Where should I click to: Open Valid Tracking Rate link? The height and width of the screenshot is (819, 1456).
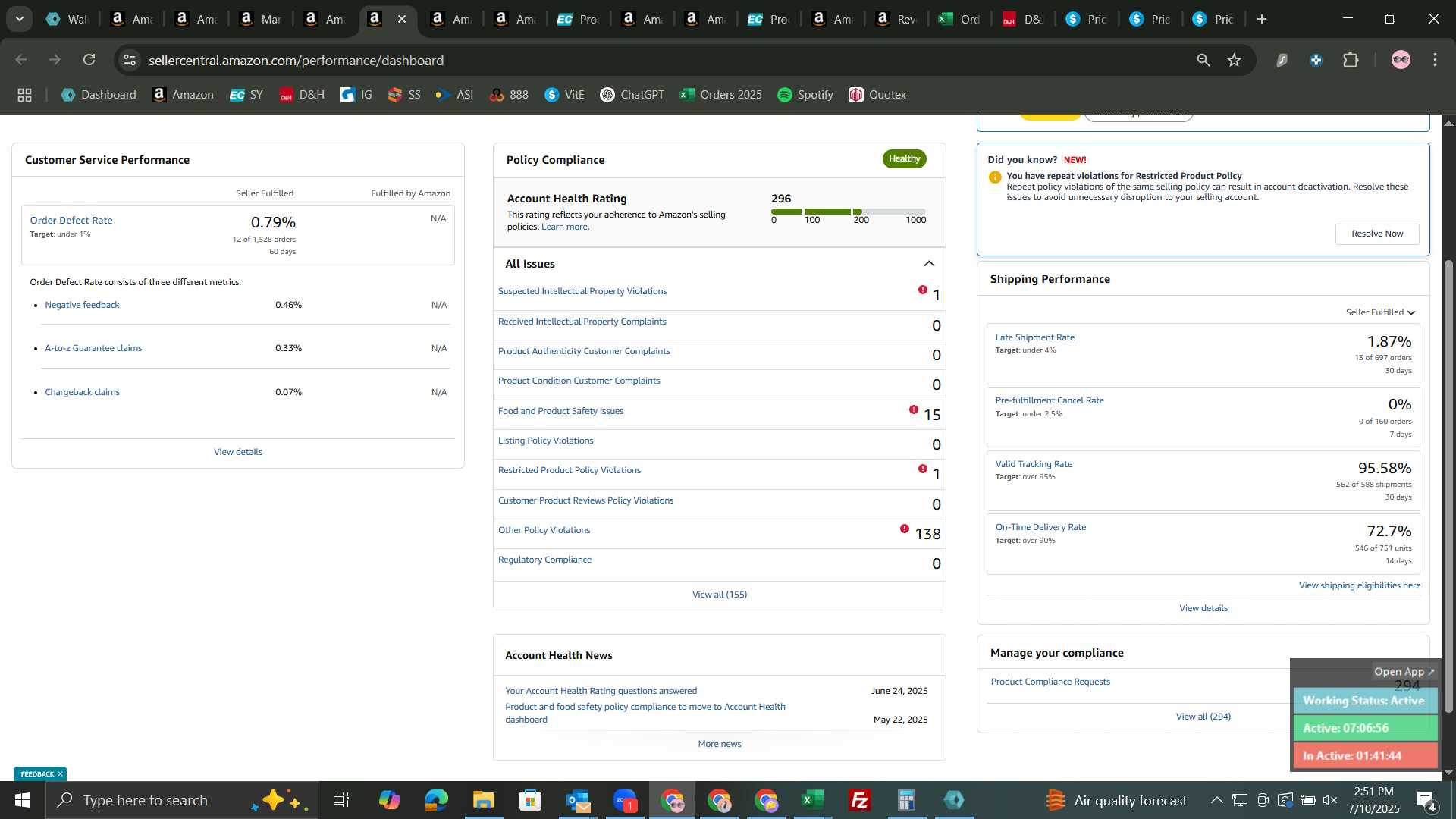[1034, 464]
